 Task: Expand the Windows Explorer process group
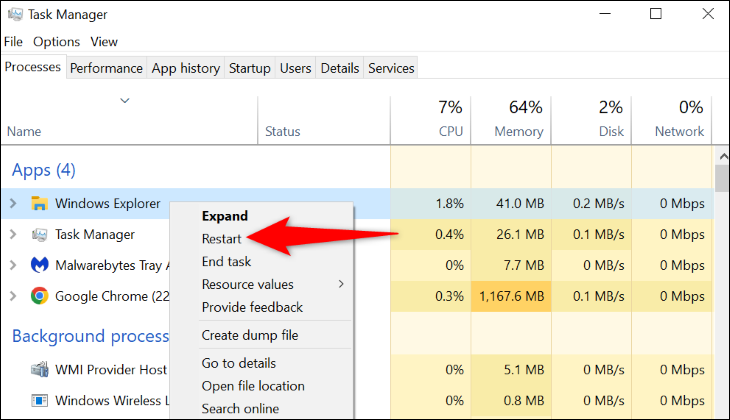coord(13,203)
